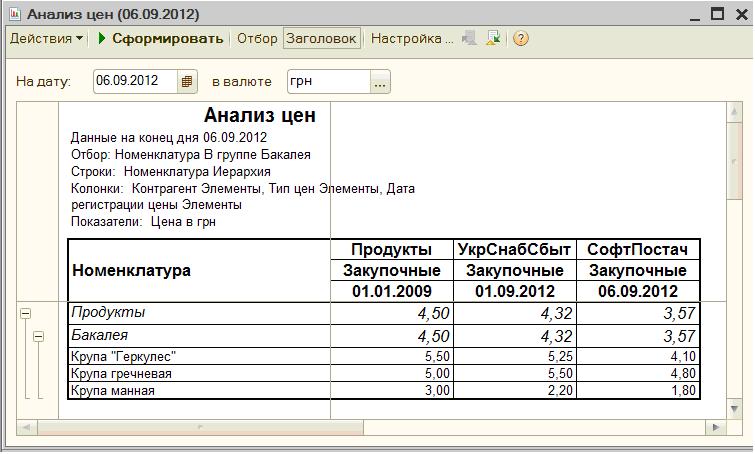Open the Действия dropdown menu
The image size is (755, 454).
coord(46,39)
